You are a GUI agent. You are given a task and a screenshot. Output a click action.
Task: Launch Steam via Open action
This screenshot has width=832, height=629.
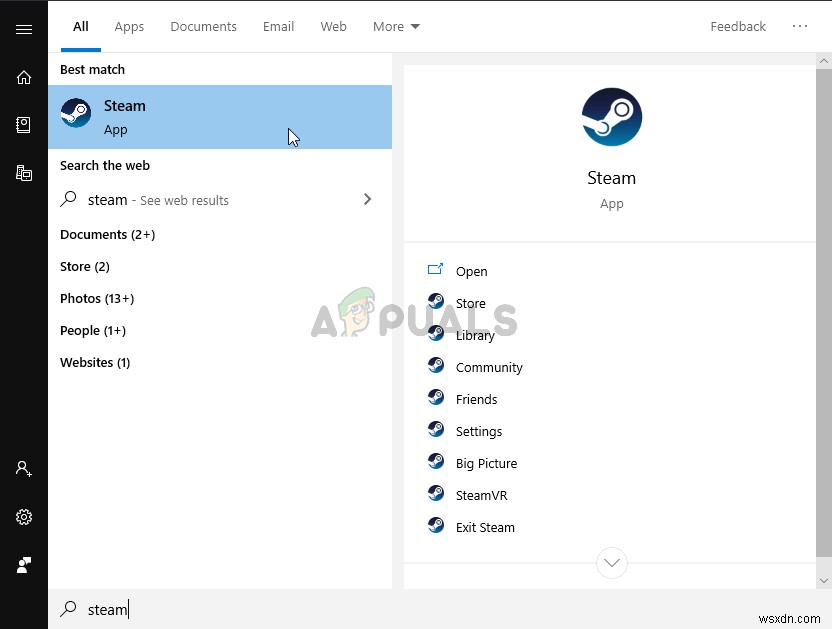pyautogui.click(x=471, y=271)
